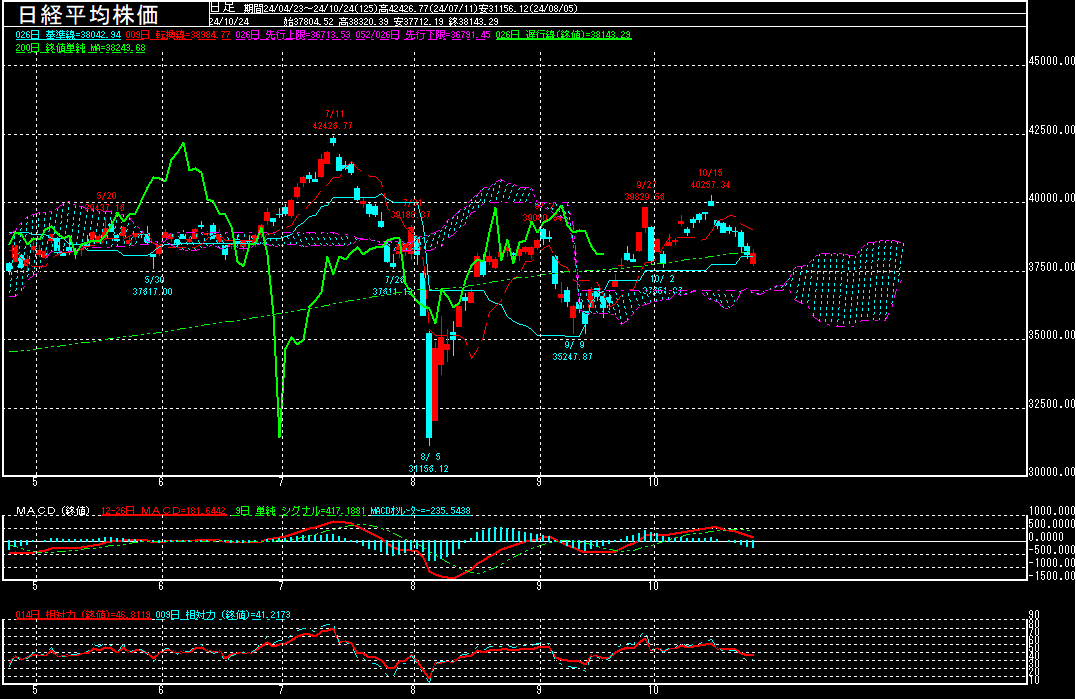
Task: Select the 026日 基準線=38042.94 legend
Action: [x=68, y=35]
